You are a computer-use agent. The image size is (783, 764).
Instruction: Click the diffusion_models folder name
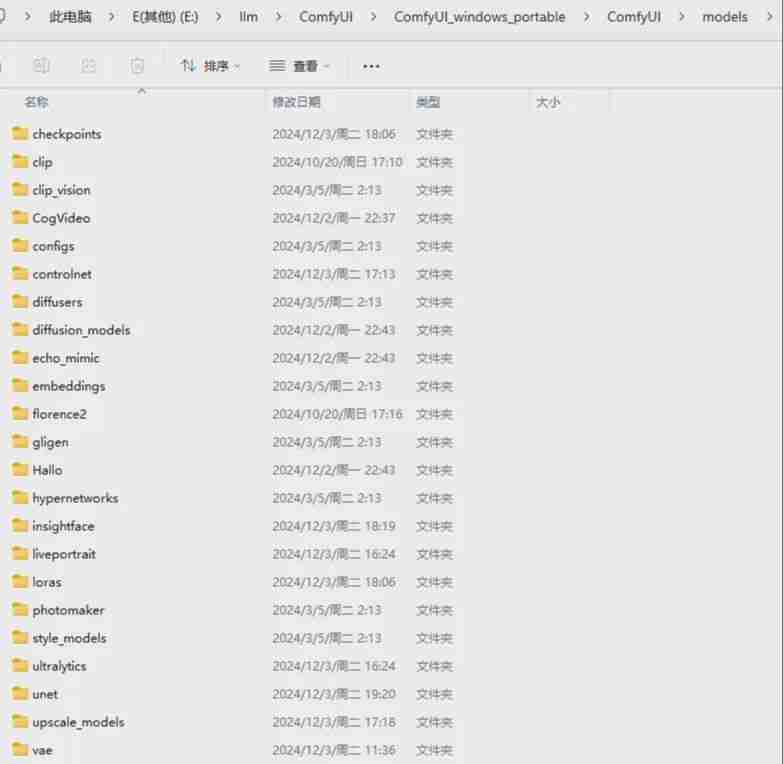[81, 330]
